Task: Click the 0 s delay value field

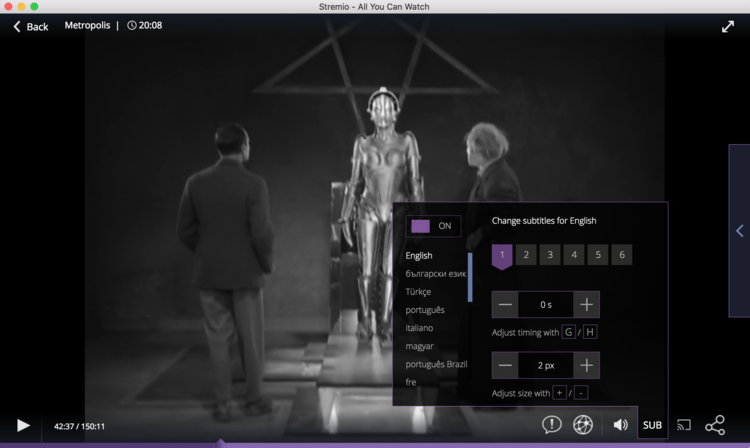Action: [546, 305]
